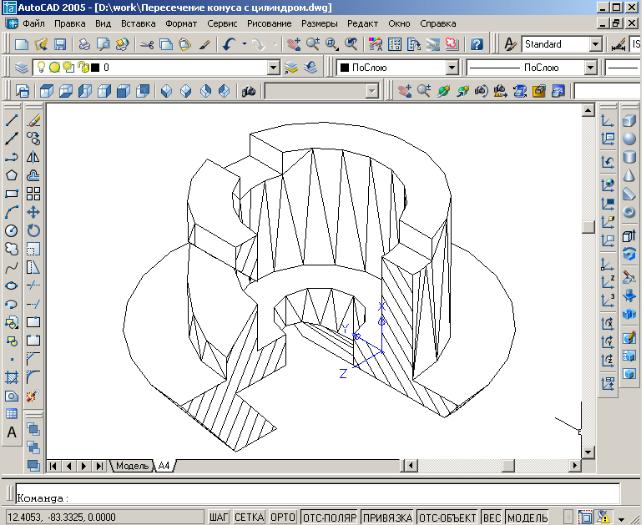642x525 pixels.
Task: Open the Файл menu
Action: 33,23
